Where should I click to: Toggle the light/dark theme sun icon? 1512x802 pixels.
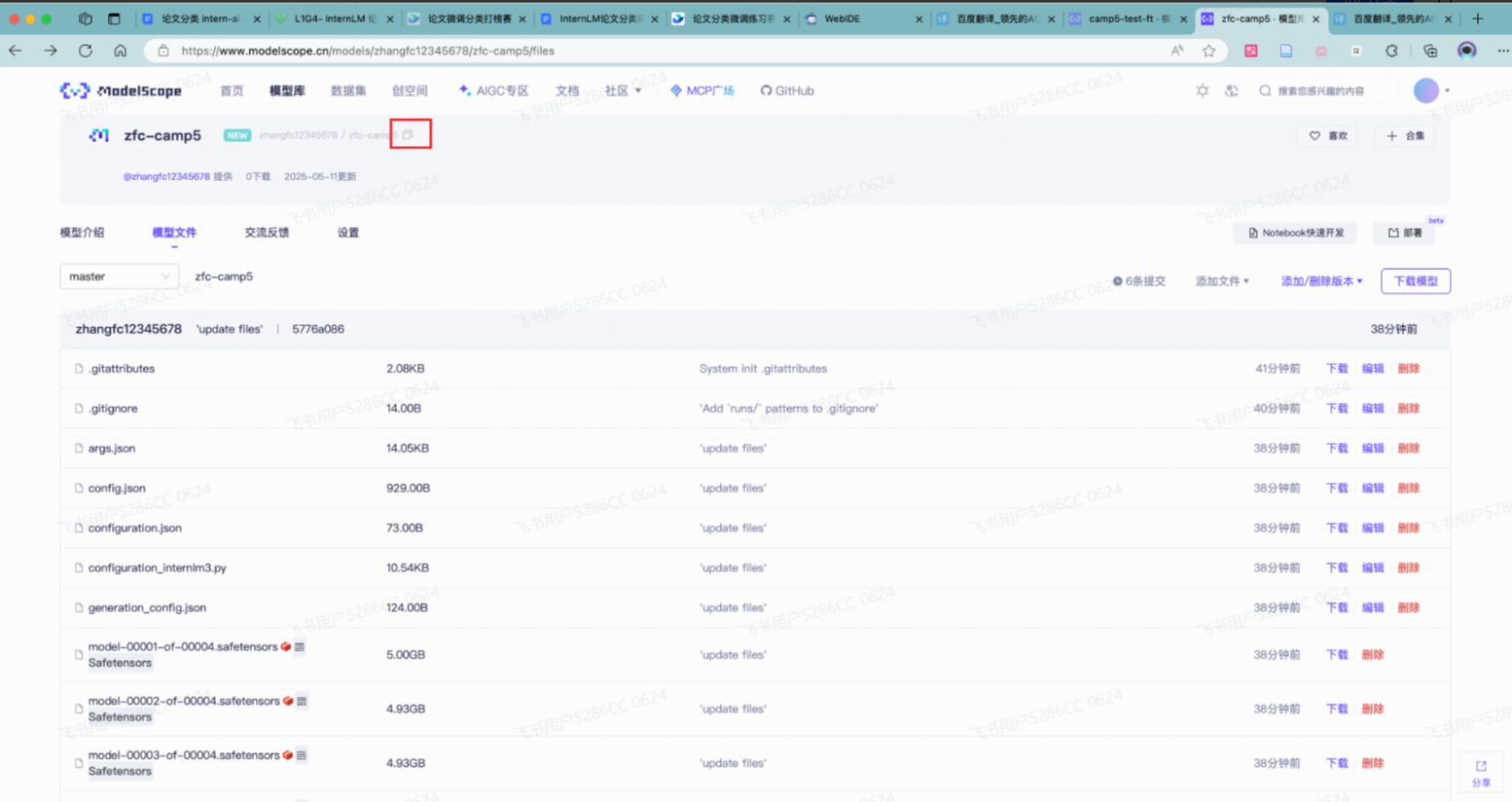(1203, 91)
